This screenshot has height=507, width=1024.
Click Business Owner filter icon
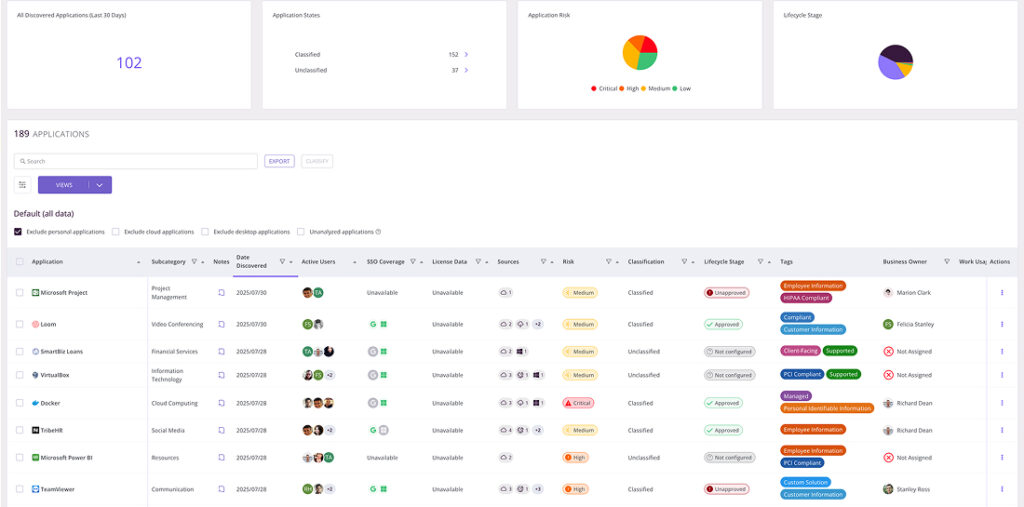coord(947,261)
